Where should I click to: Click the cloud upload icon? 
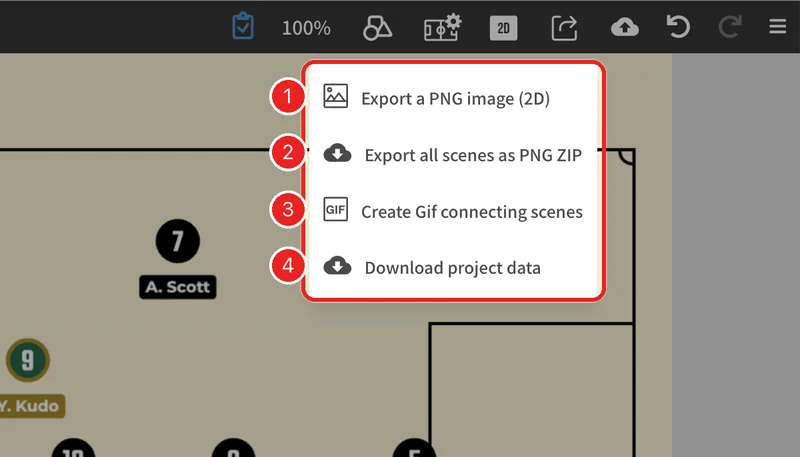[625, 27]
